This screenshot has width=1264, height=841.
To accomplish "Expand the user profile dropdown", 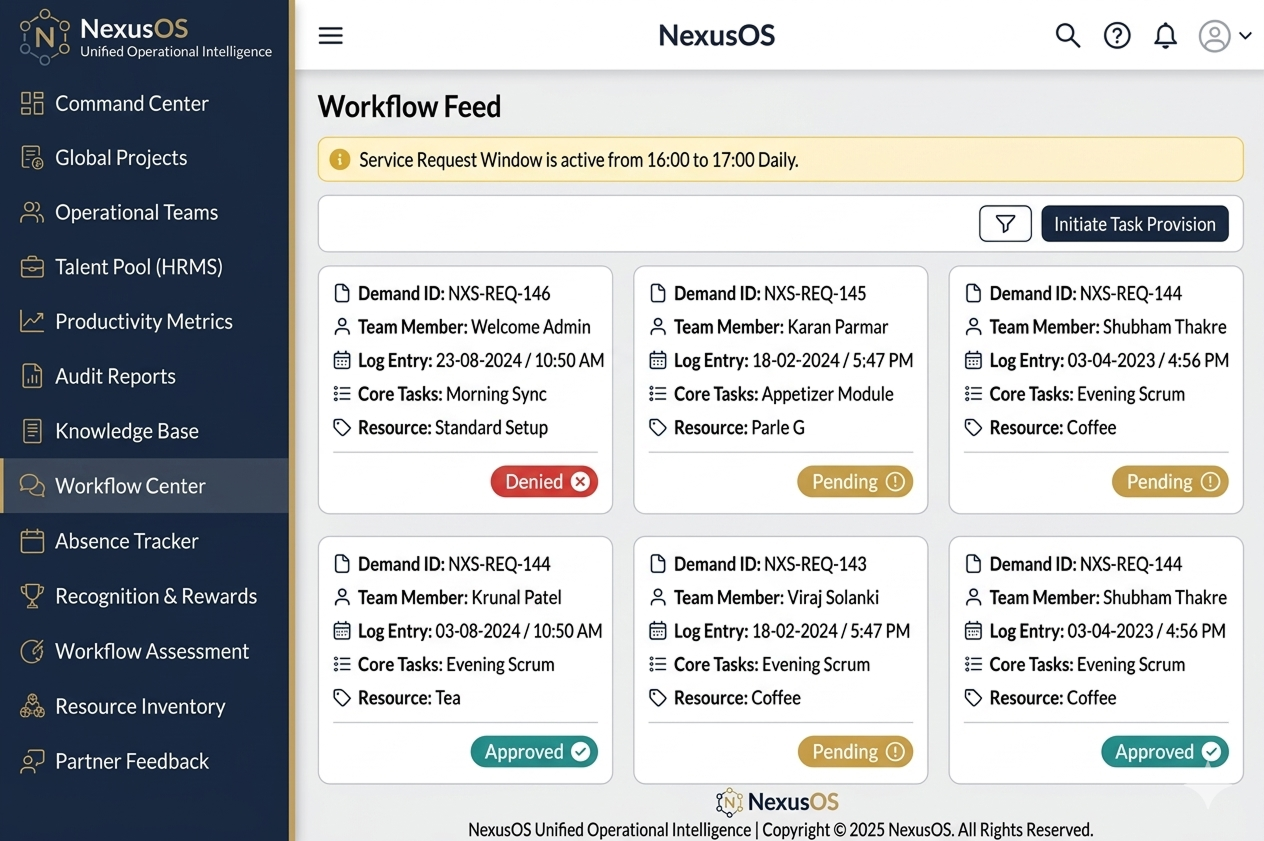I will [1225, 36].
